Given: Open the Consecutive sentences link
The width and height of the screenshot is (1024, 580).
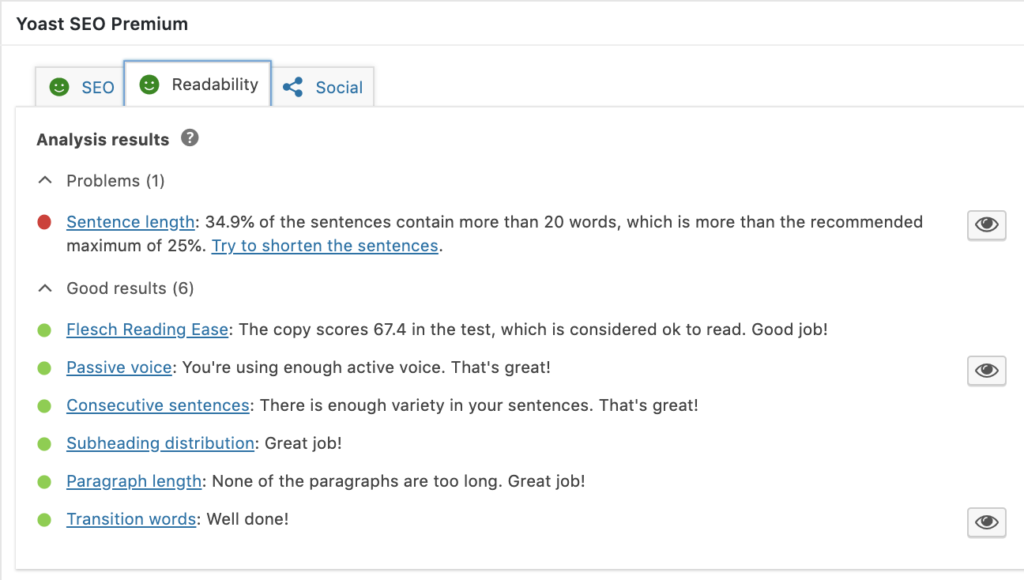Looking at the screenshot, I should [x=158, y=405].
